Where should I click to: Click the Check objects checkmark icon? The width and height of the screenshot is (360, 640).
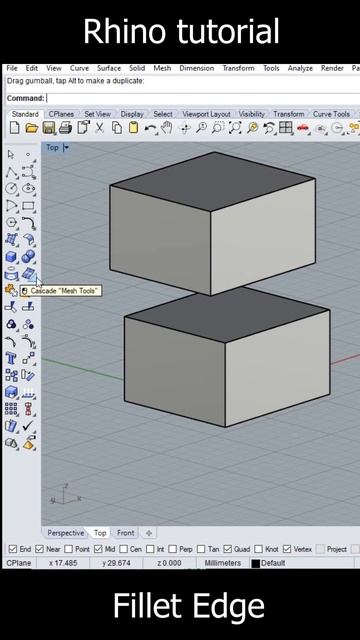pyautogui.click(x=29, y=426)
